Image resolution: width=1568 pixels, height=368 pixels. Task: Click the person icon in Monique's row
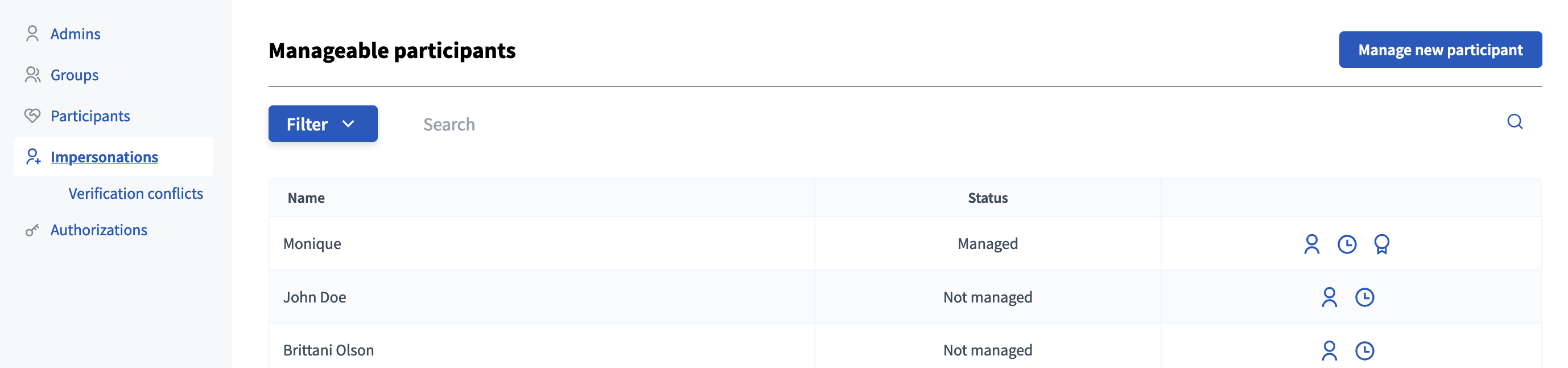pos(1311,244)
